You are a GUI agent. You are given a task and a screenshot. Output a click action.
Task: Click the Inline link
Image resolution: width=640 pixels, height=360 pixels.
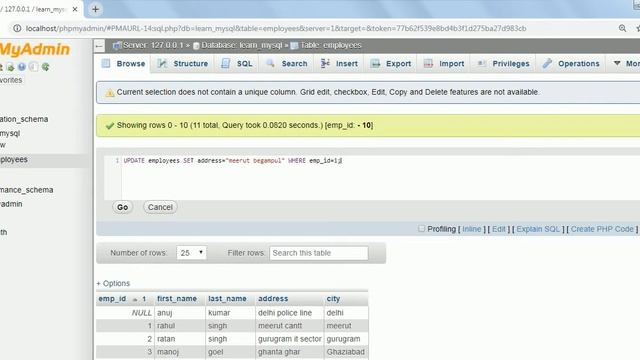click(471, 229)
